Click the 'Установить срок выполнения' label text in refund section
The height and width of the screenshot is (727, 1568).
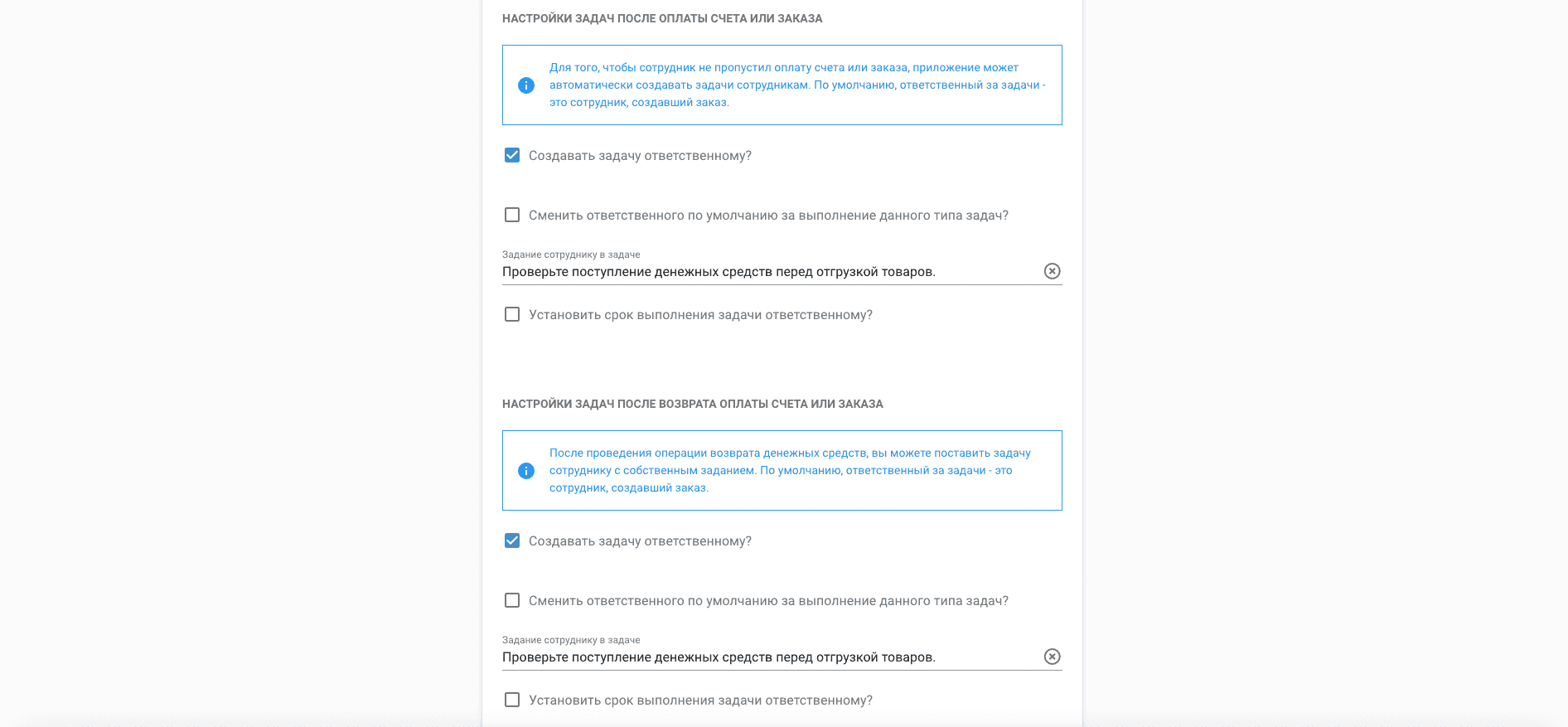click(700, 700)
